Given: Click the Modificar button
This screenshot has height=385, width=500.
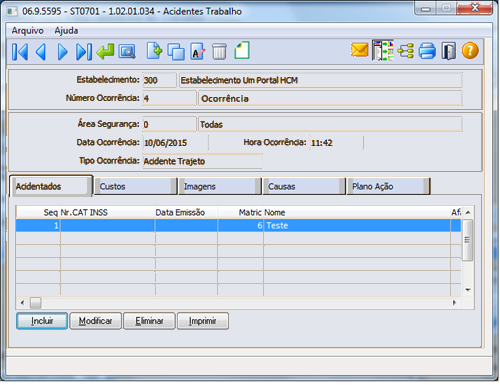Looking at the screenshot, I should (x=95, y=321).
